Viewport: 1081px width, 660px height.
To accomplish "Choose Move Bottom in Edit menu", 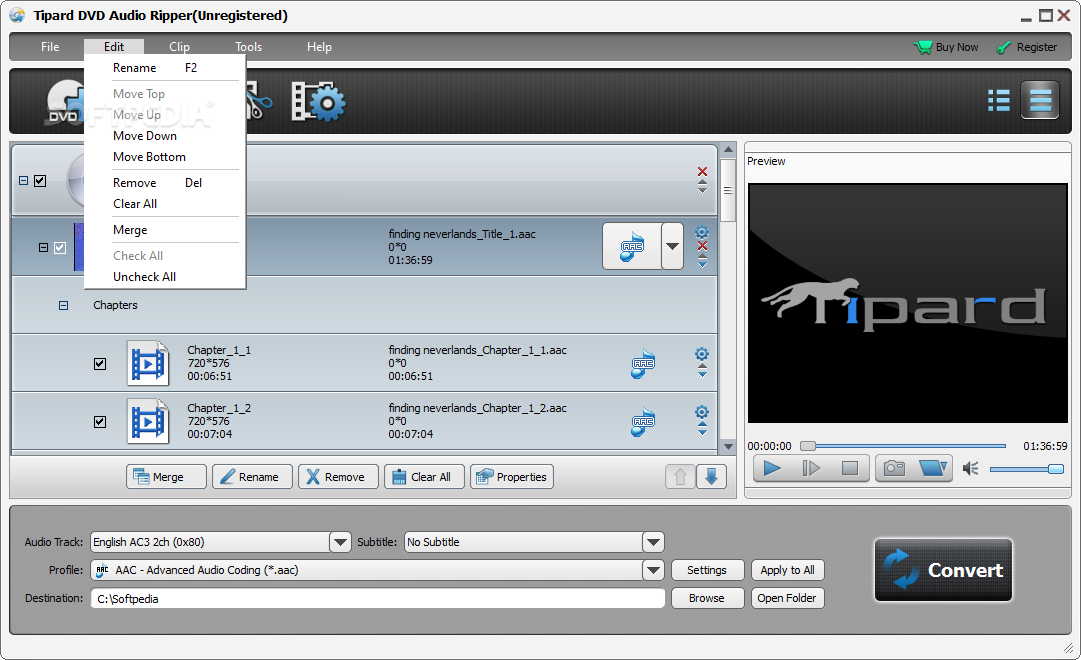I will [x=165, y=157].
